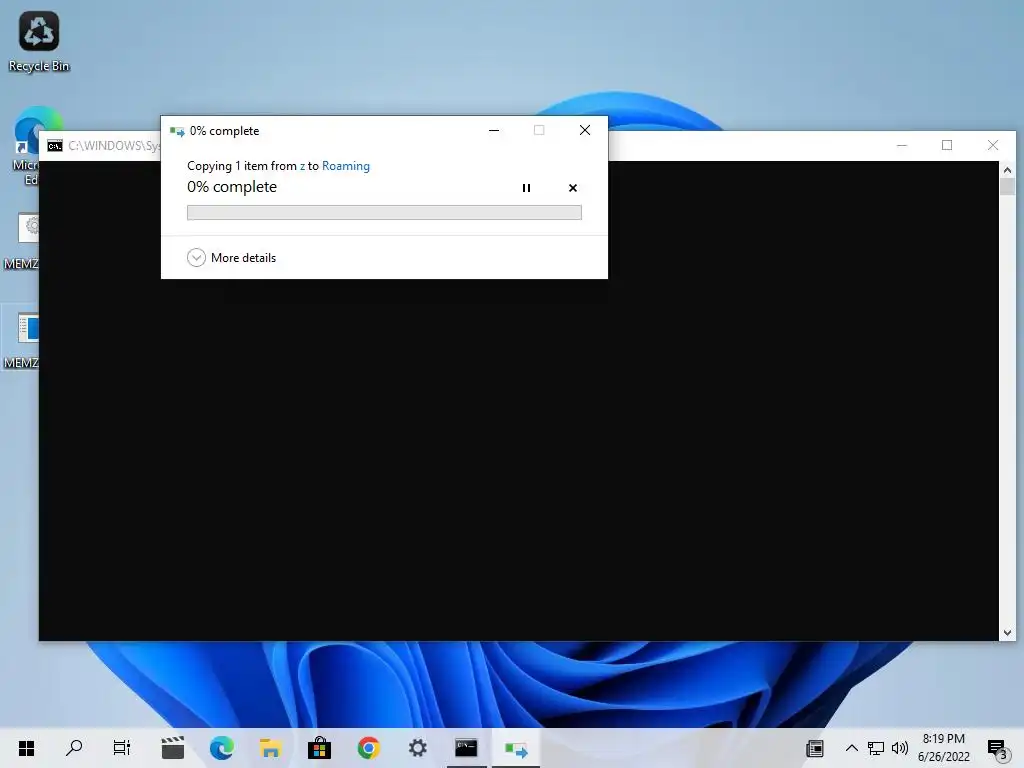Select the upper MEMZ desktop file
The height and width of the screenshot is (768, 1024).
click(x=20, y=240)
